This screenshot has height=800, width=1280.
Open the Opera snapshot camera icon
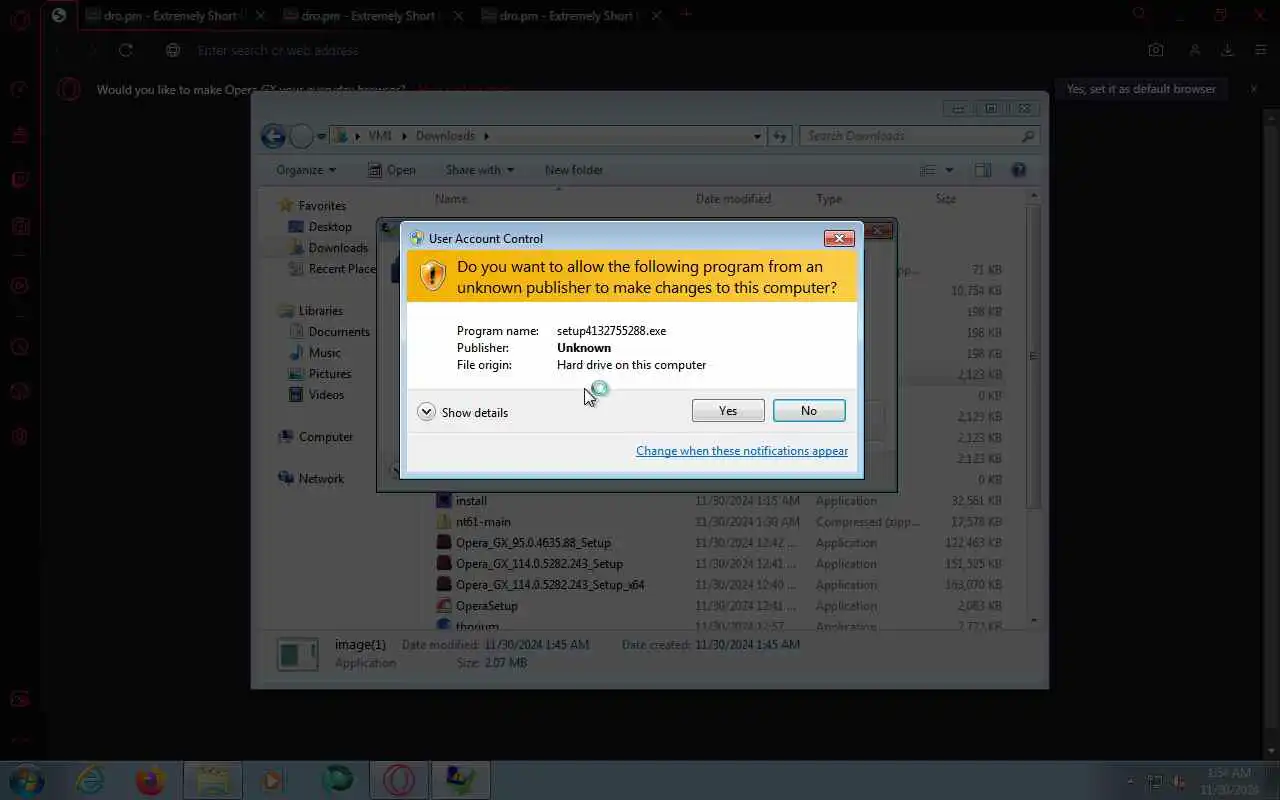1156,50
